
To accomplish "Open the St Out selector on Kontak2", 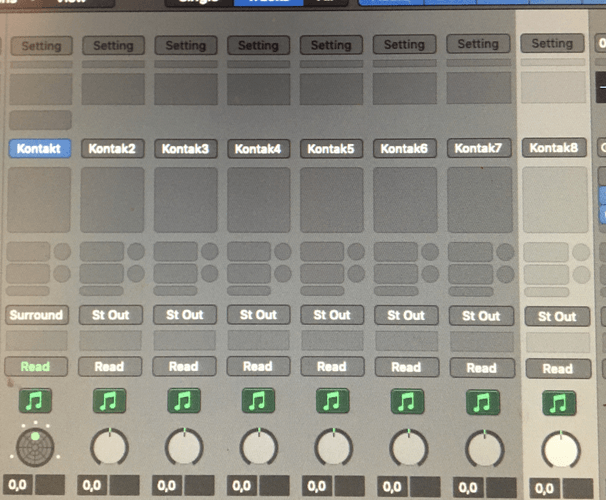I will [x=111, y=315].
